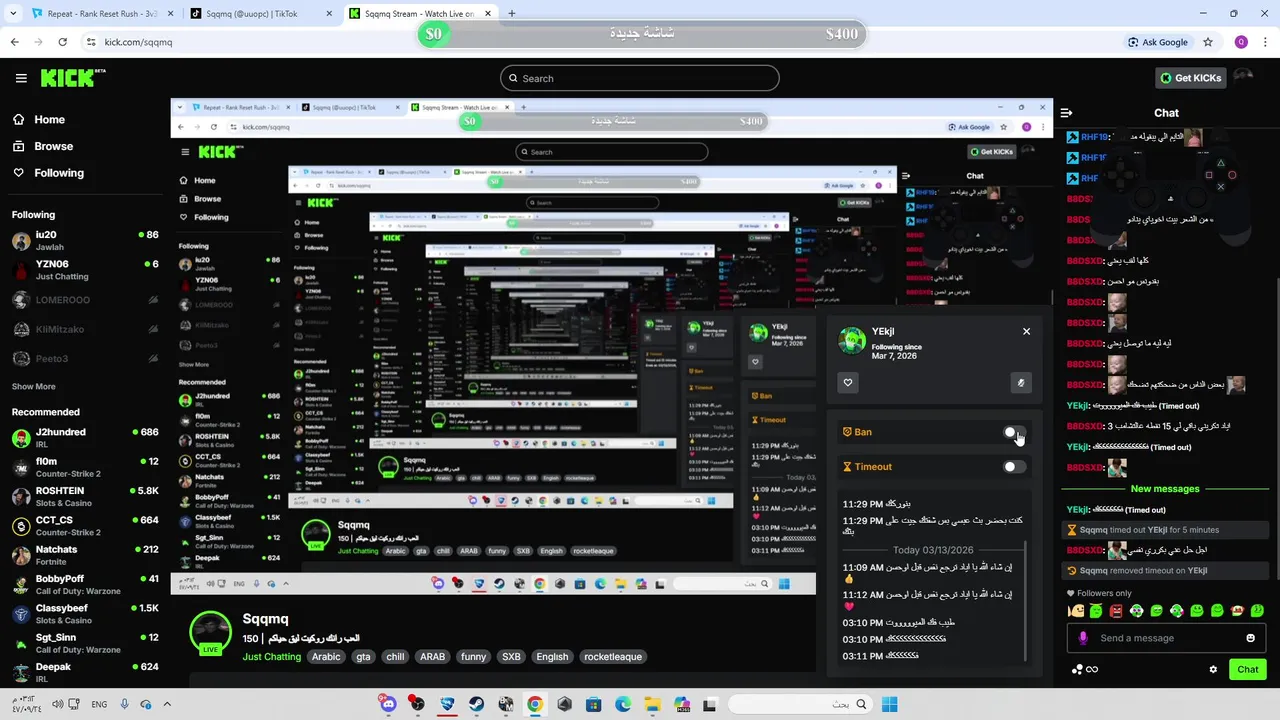This screenshot has width=1280, height=720.
Task: Click the Home sidebar icon
Action: pyautogui.click(x=19, y=119)
